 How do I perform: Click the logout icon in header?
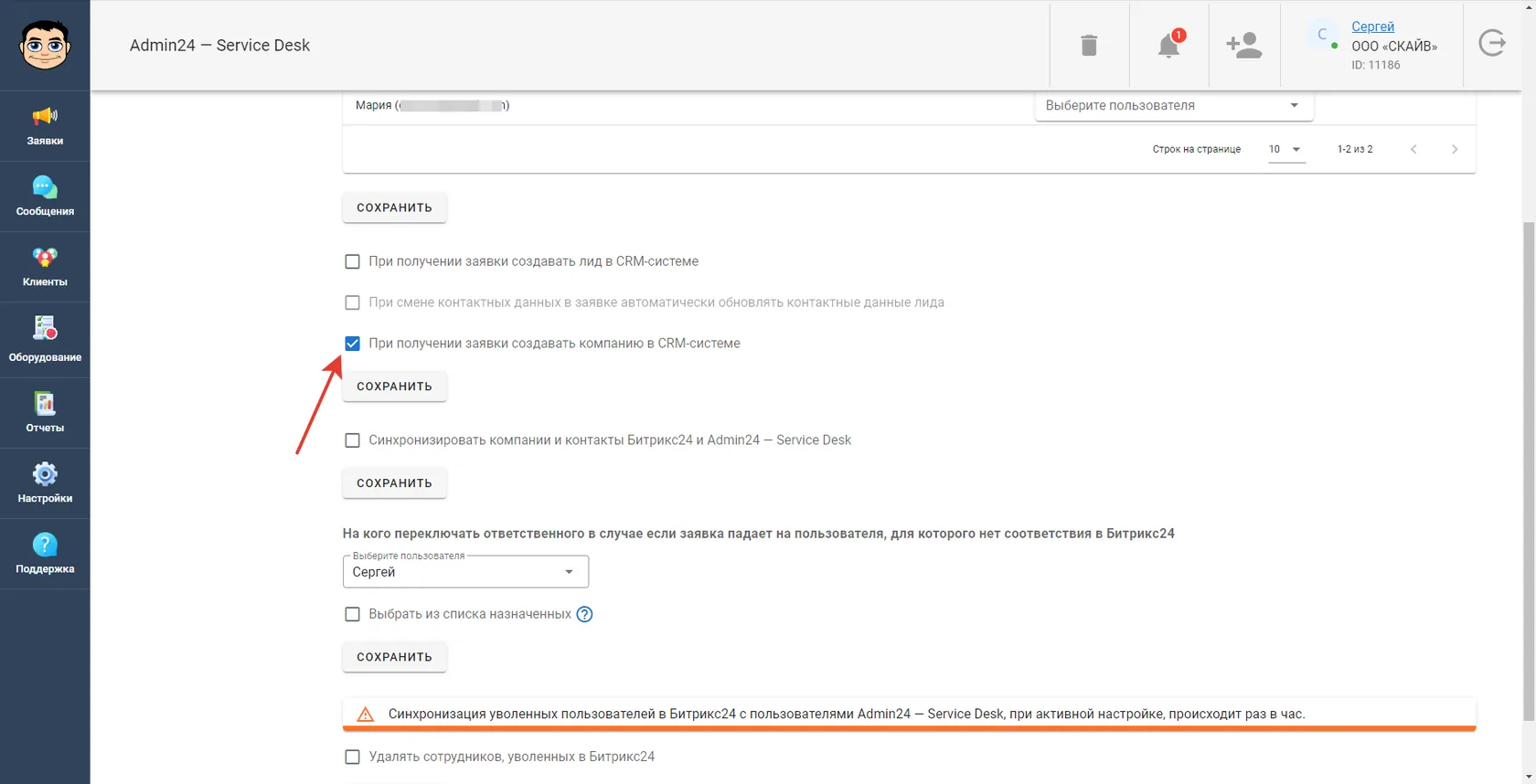click(x=1492, y=43)
